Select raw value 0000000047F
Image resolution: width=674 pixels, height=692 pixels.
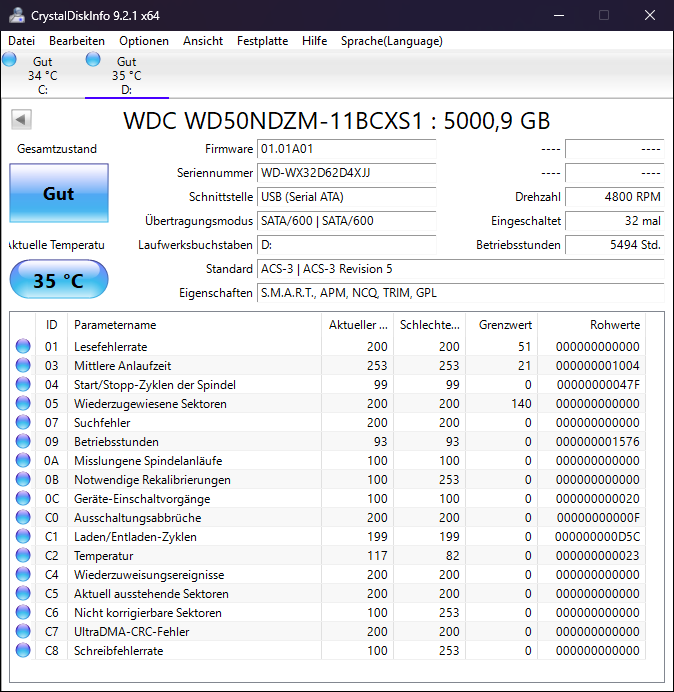pyautogui.click(x=598, y=385)
